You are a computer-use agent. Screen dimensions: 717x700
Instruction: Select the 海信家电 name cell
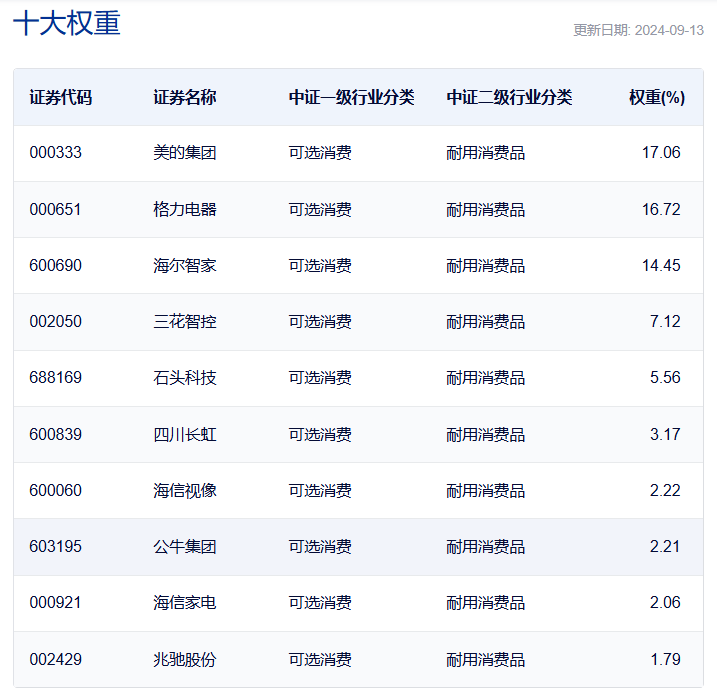pyautogui.click(x=184, y=602)
